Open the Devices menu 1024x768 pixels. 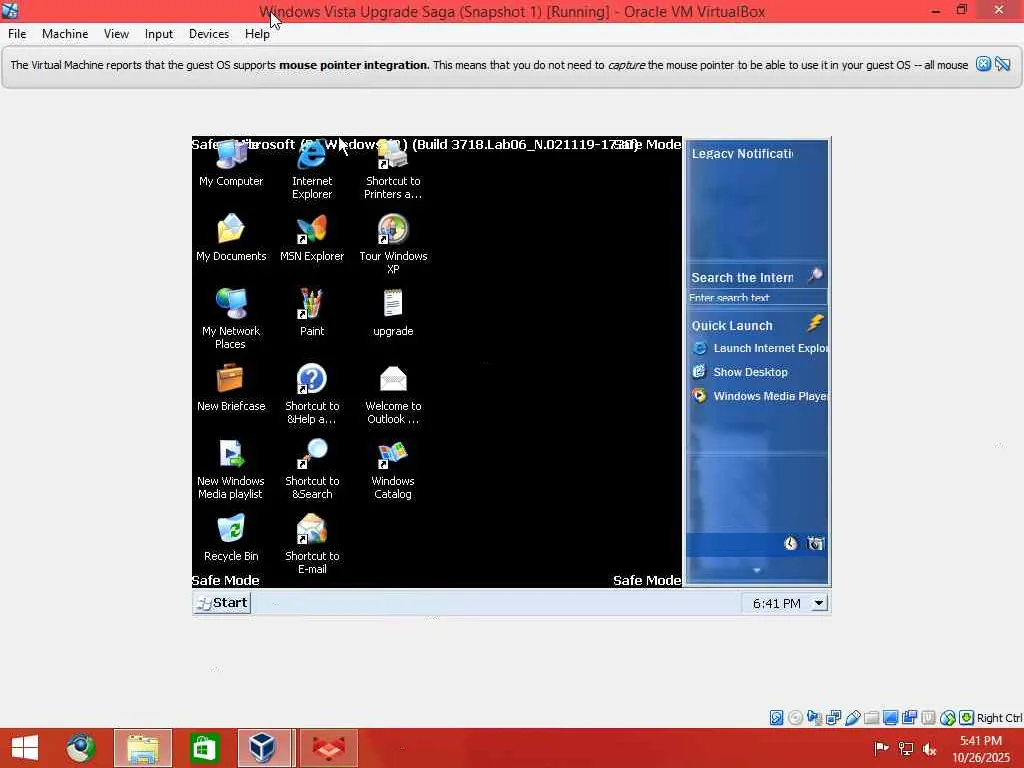209,34
